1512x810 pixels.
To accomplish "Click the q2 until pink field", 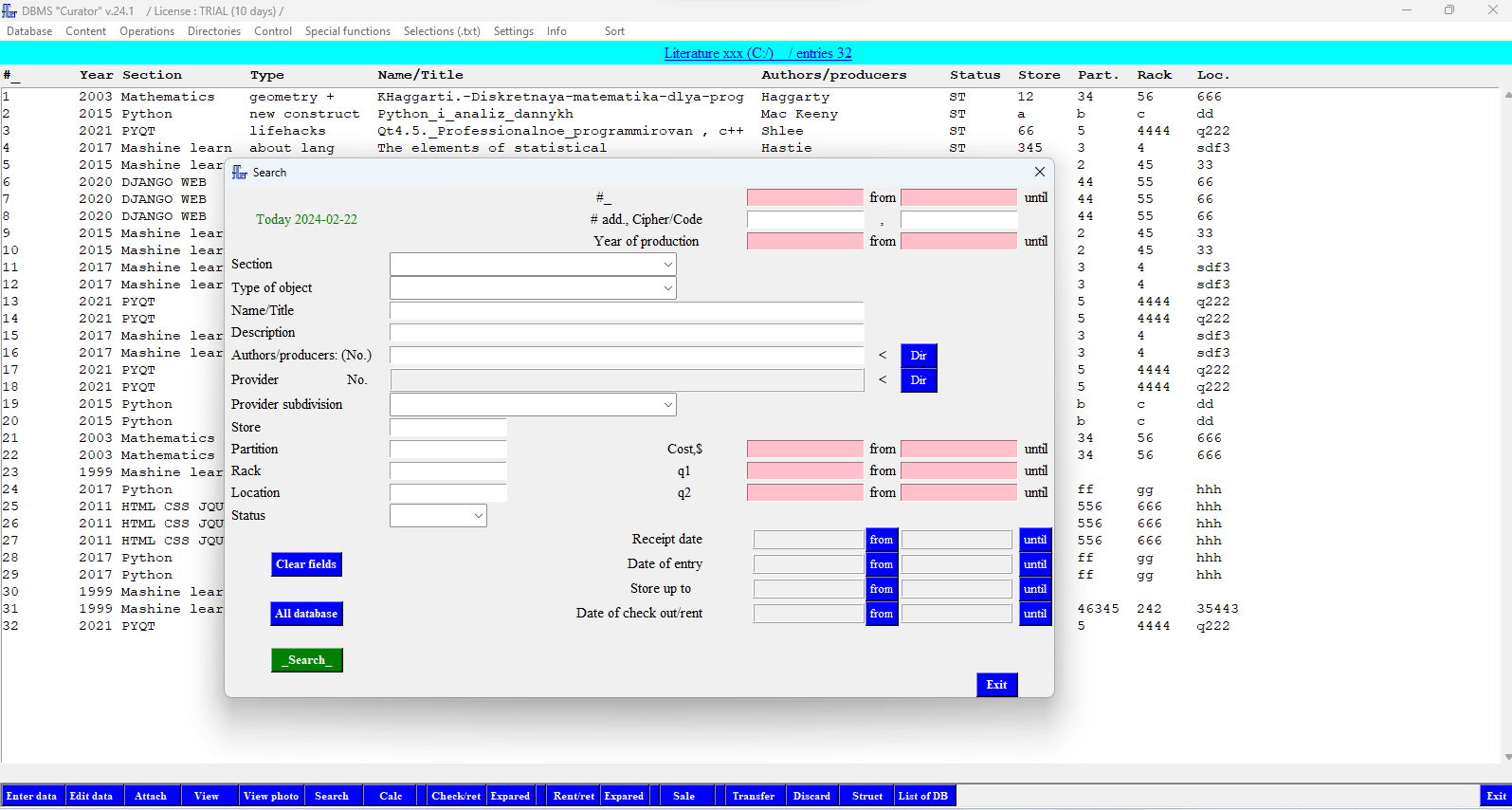I will (x=958, y=492).
